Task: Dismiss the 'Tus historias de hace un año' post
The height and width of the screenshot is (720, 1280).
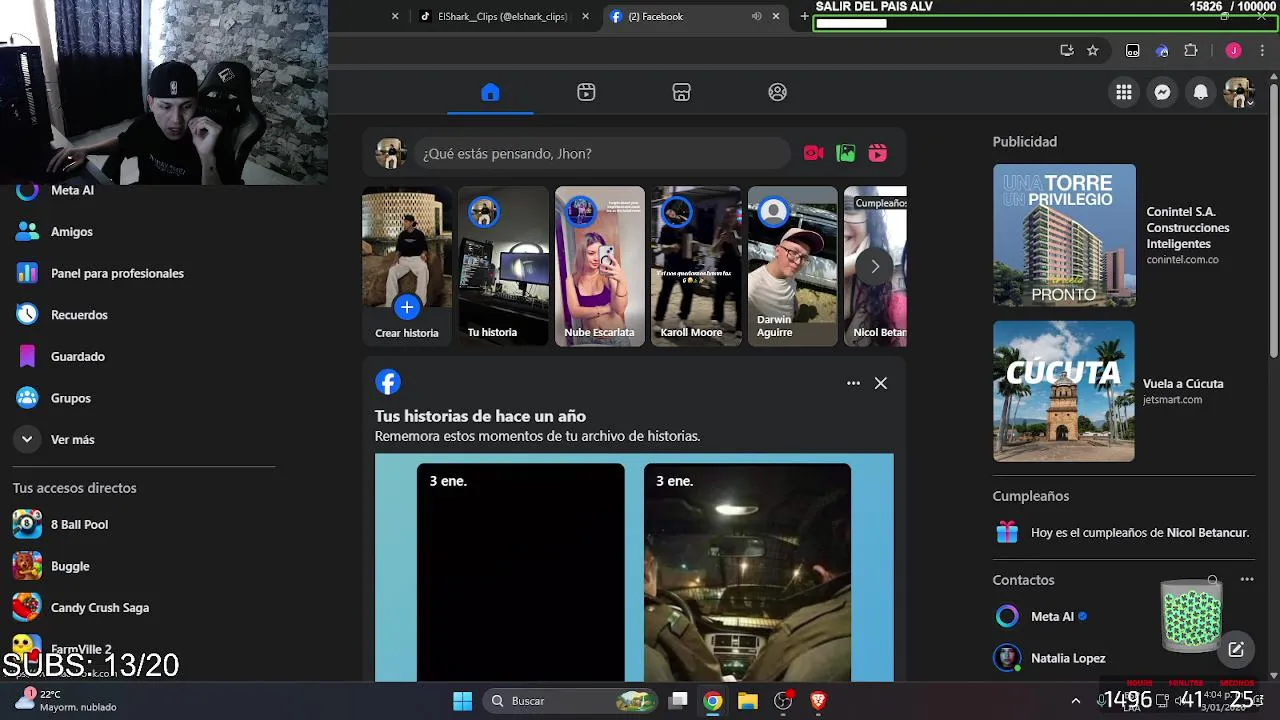Action: (881, 383)
